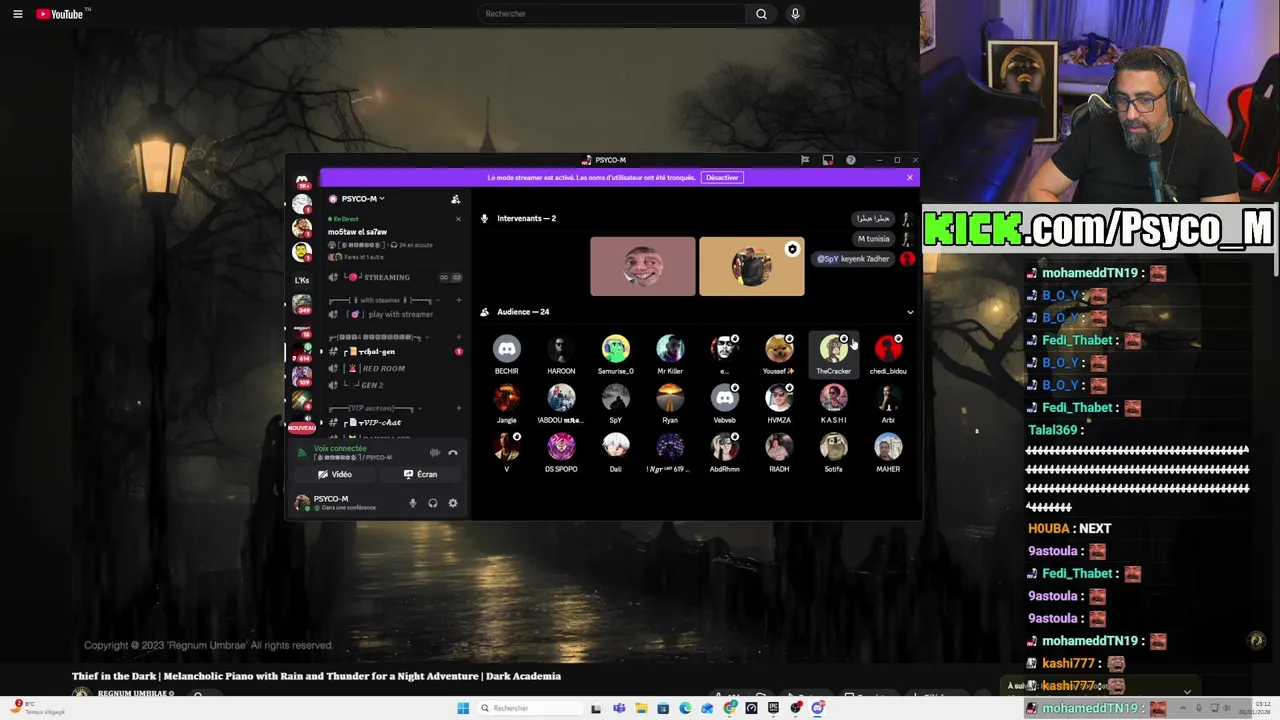Close the streamer mode purple banner
The height and width of the screenshot is (720, 1280).
click(x=909, y=178)
